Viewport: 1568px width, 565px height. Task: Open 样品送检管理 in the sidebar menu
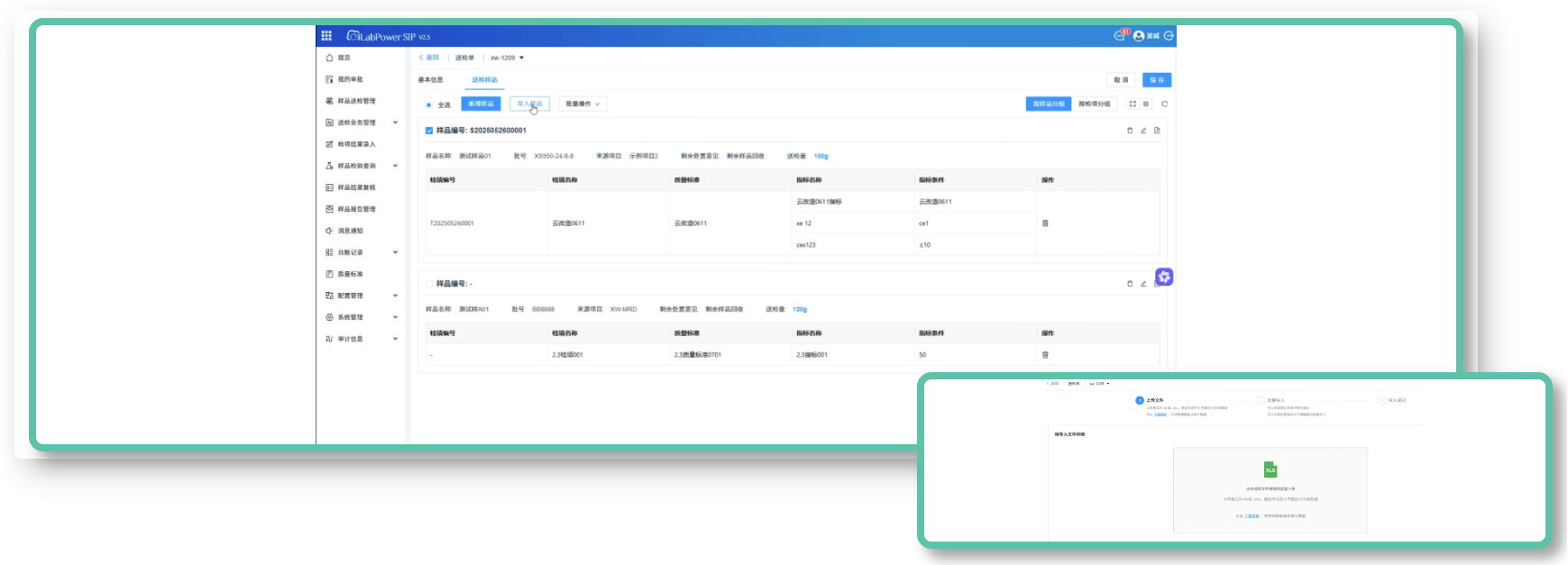click(x=356, y=101)
